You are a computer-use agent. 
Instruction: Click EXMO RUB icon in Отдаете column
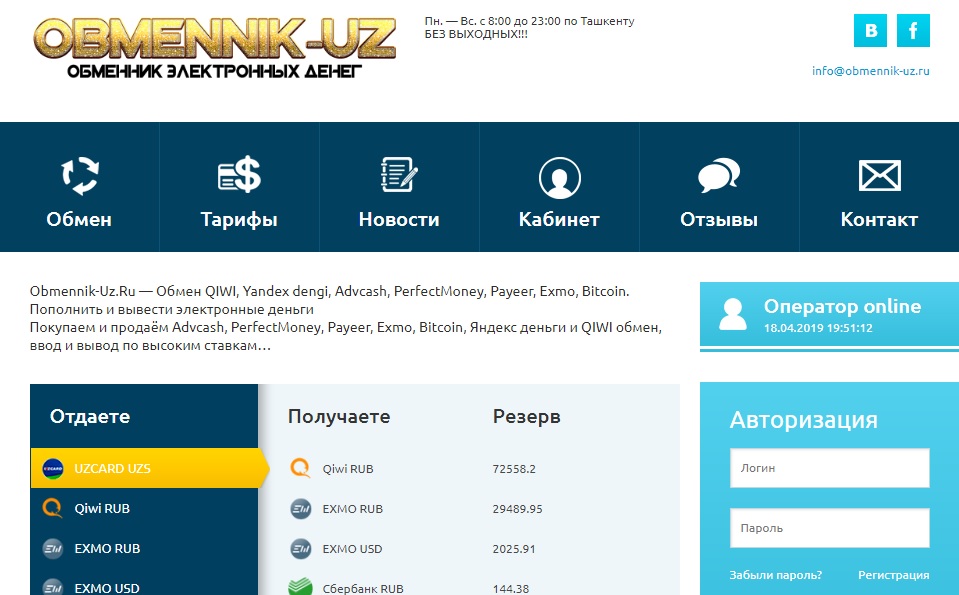coord(53,549)
